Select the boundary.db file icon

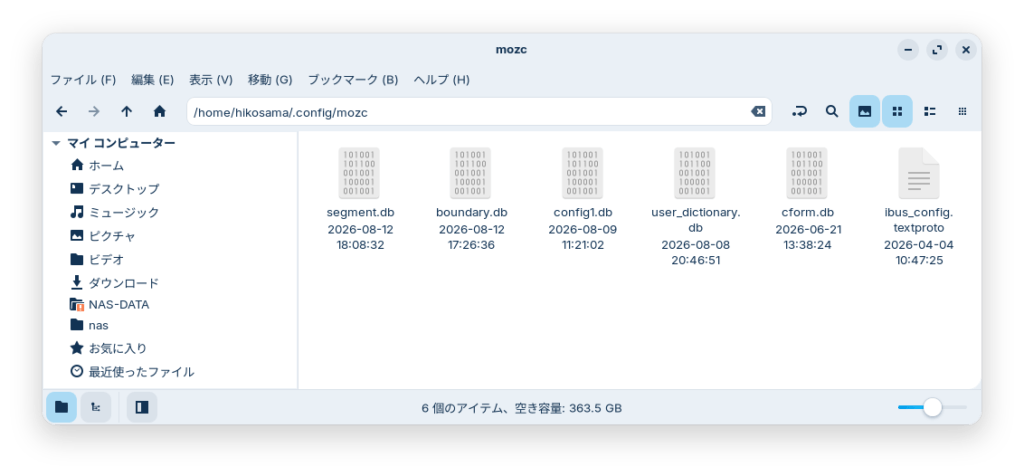pyautogui.click(x=471, y=173)
